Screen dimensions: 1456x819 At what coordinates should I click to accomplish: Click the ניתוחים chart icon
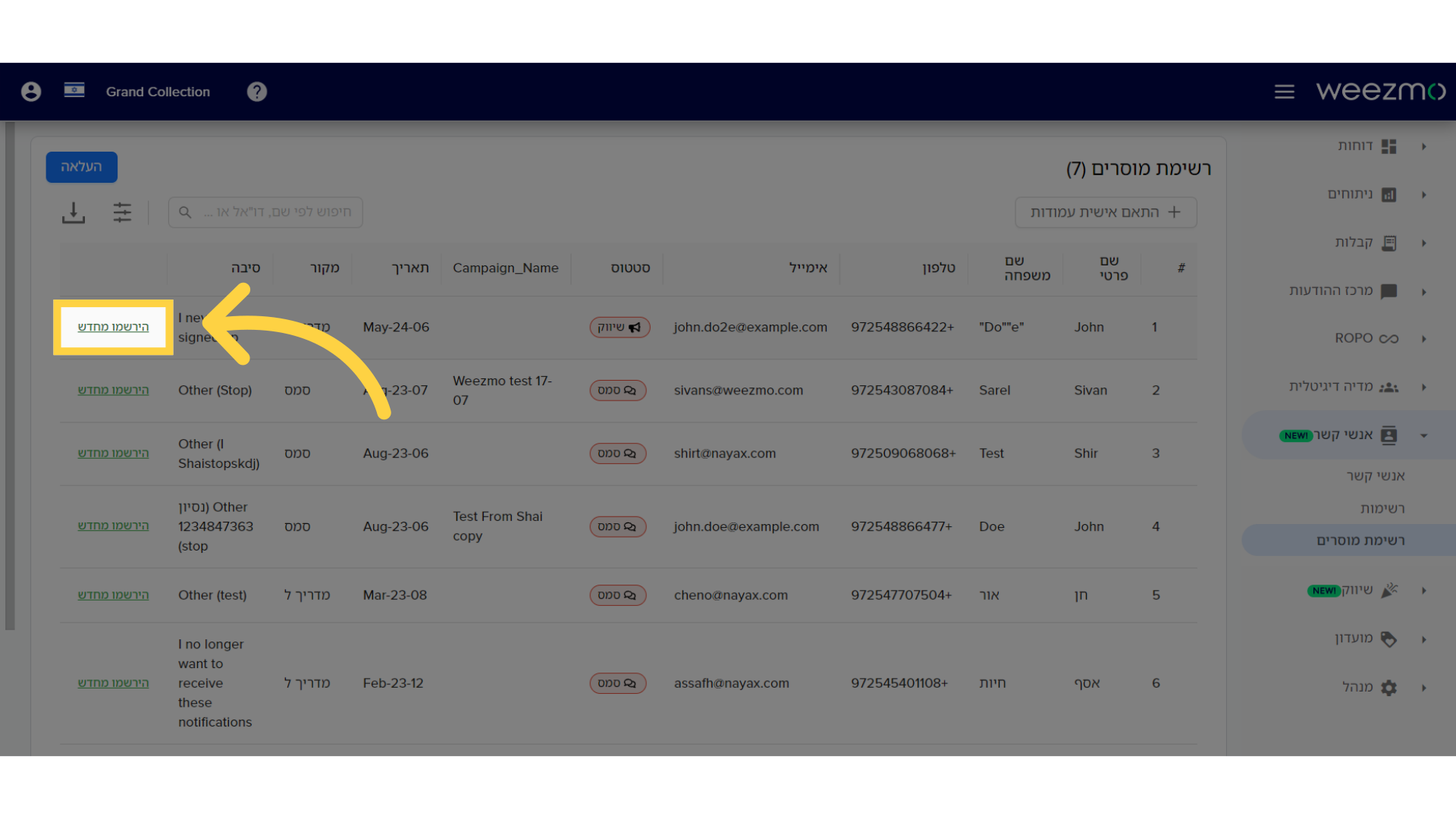(x=1389, y=195)
